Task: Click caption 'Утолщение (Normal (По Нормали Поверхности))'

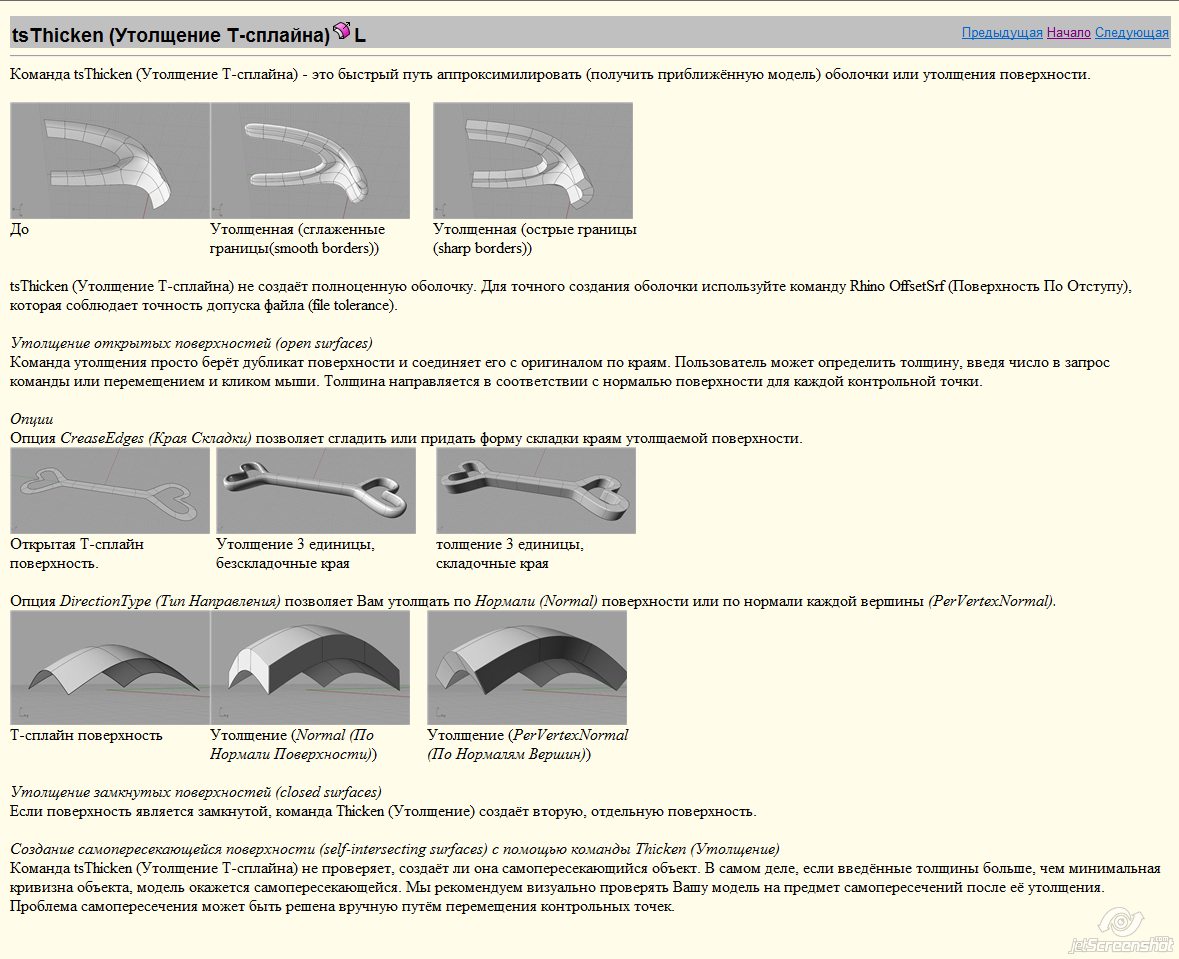Action: pyautogui.click(x=293, y=745)
